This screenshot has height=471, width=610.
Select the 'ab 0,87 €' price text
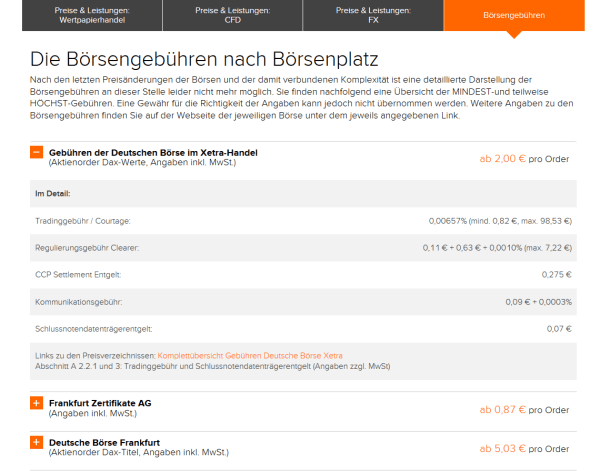(502, 410)
